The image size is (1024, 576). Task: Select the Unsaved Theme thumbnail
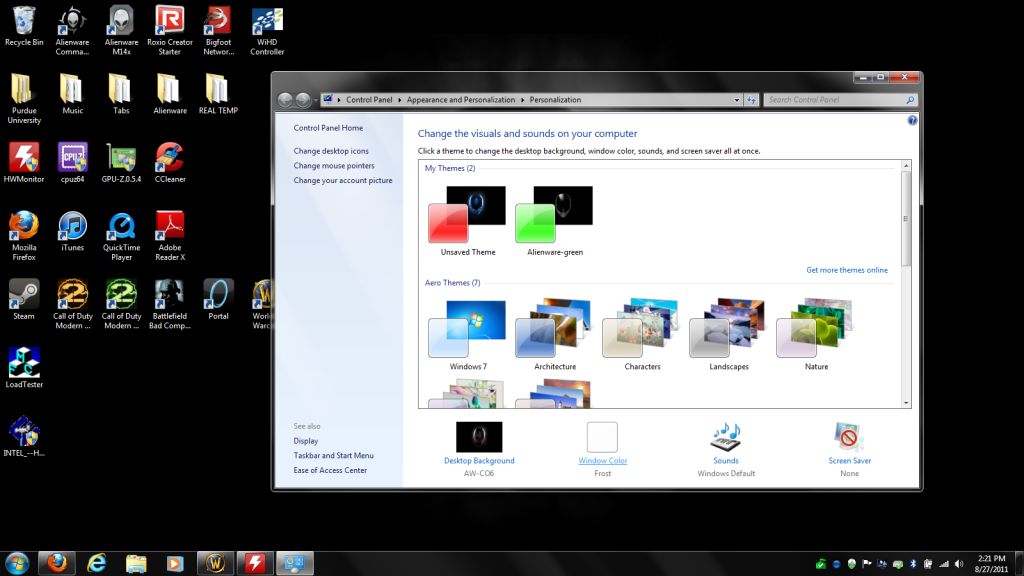click(x=467, y=215)
